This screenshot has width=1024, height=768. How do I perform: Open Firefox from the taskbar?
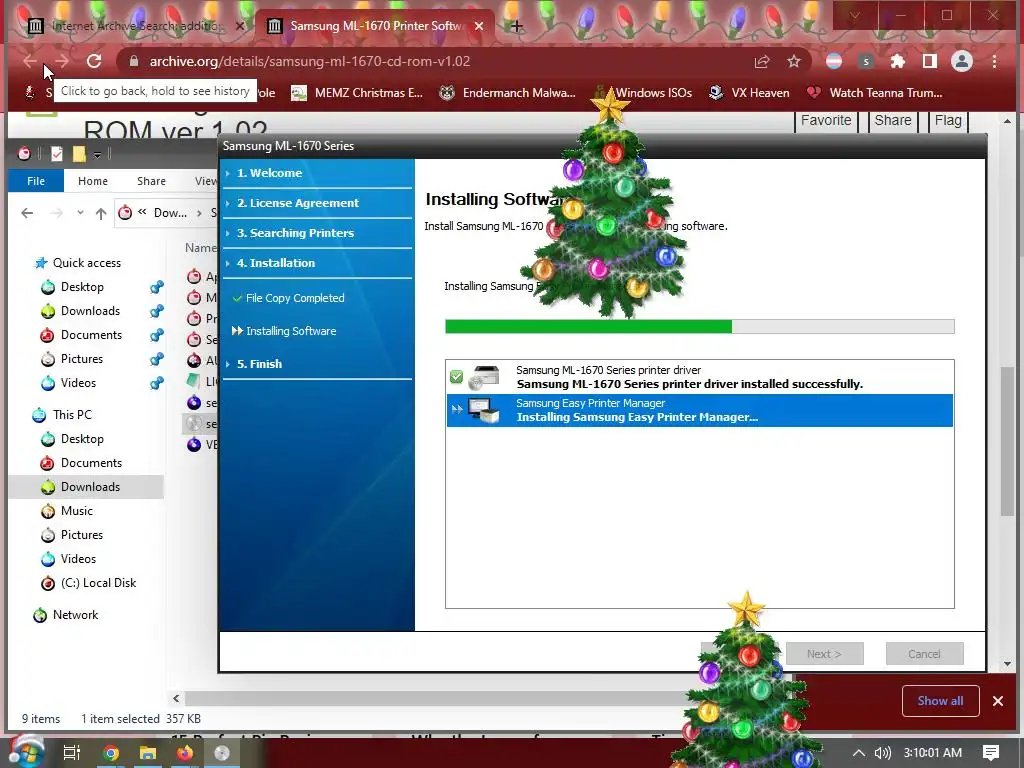click(x=185, y=753)
